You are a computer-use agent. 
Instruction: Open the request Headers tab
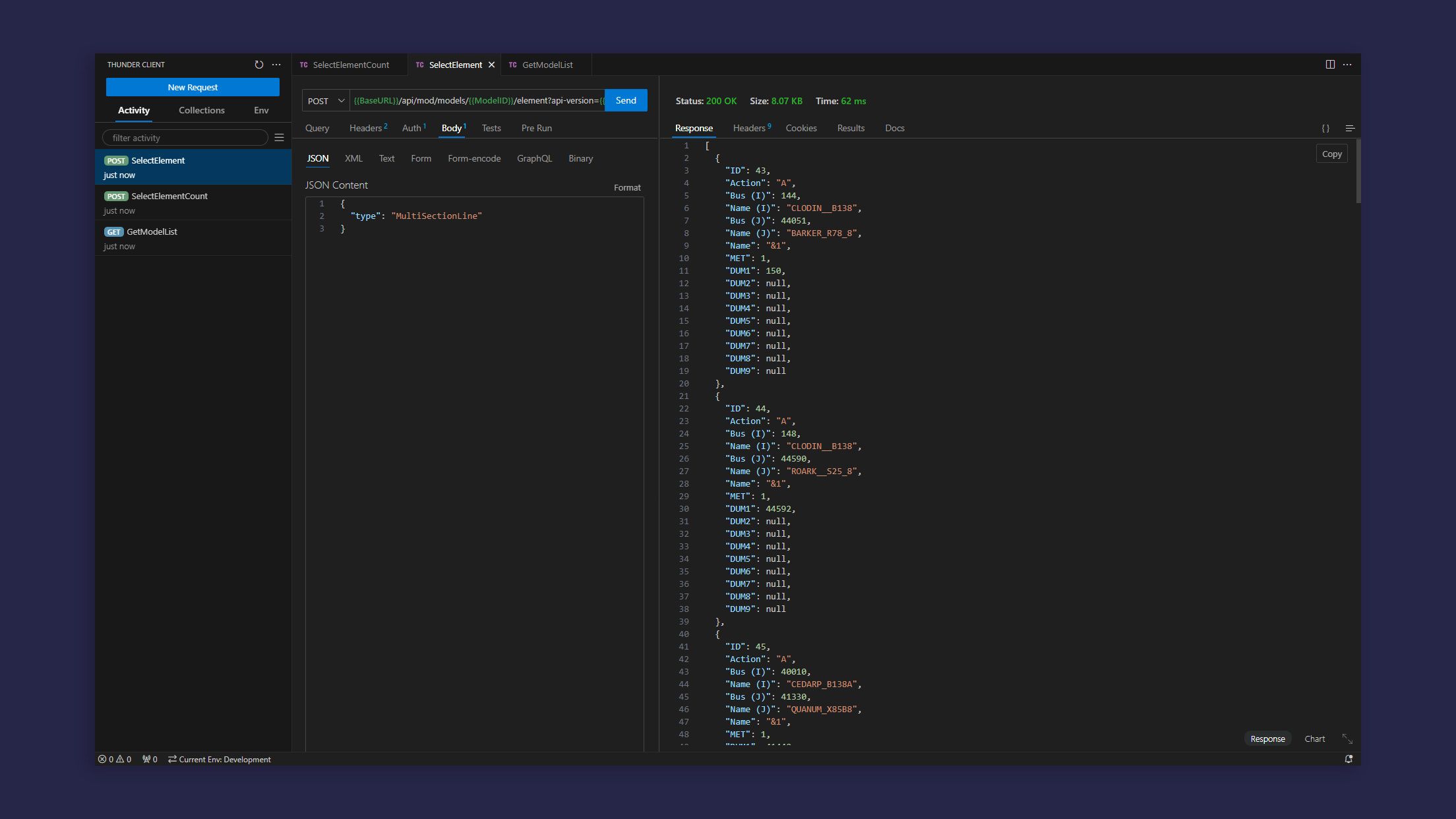[x=368, y=128]
